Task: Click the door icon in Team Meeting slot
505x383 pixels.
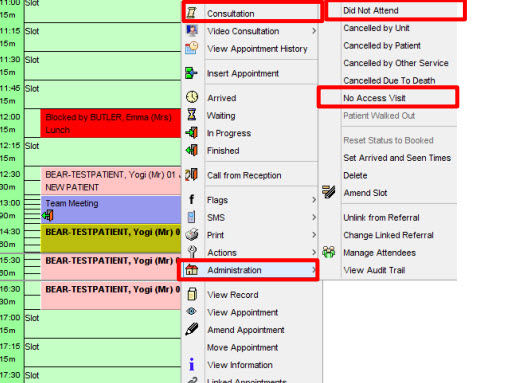Action: click(x=48, y=216)
